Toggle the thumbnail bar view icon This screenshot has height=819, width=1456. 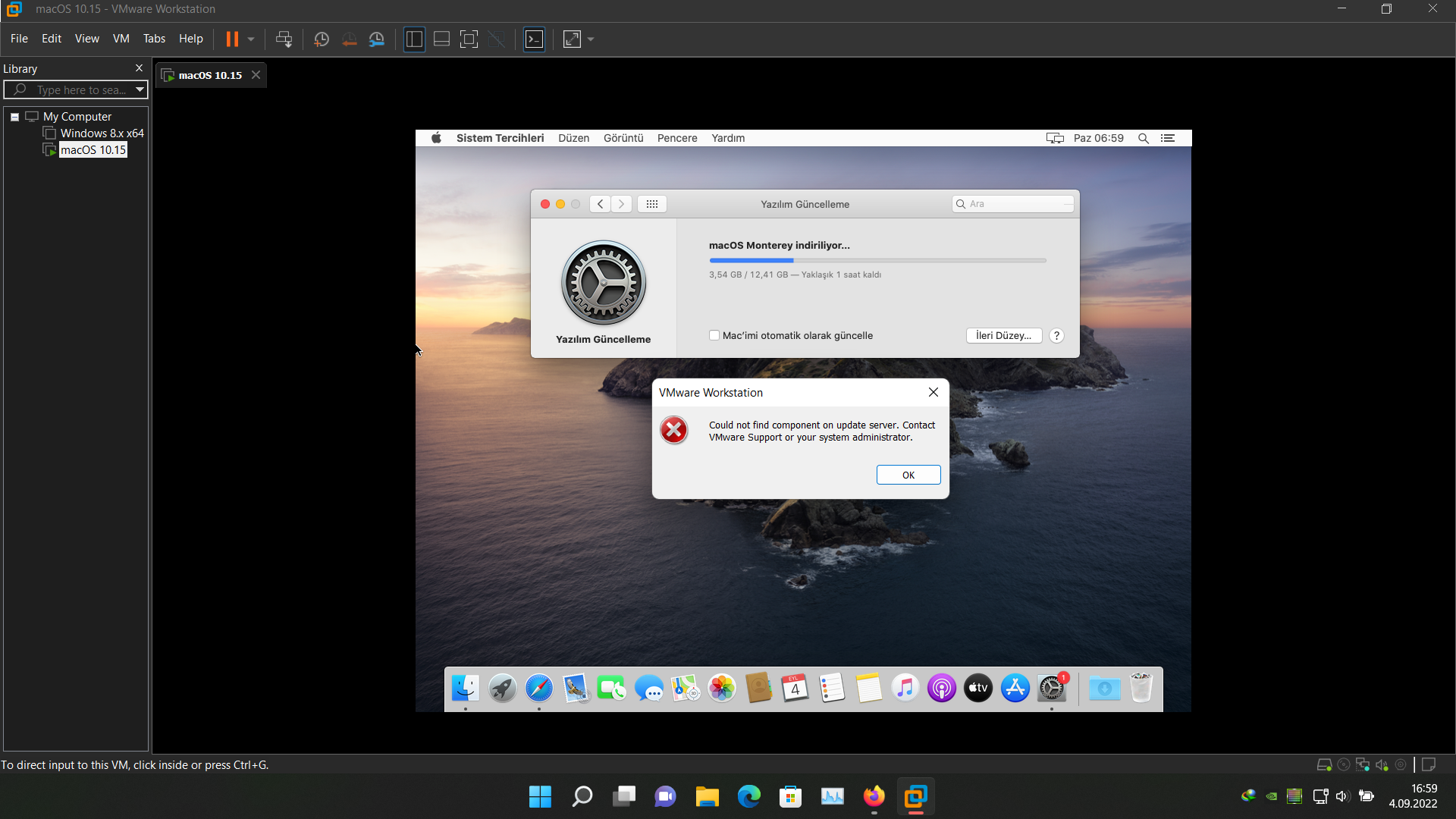[x=441, y=39]
